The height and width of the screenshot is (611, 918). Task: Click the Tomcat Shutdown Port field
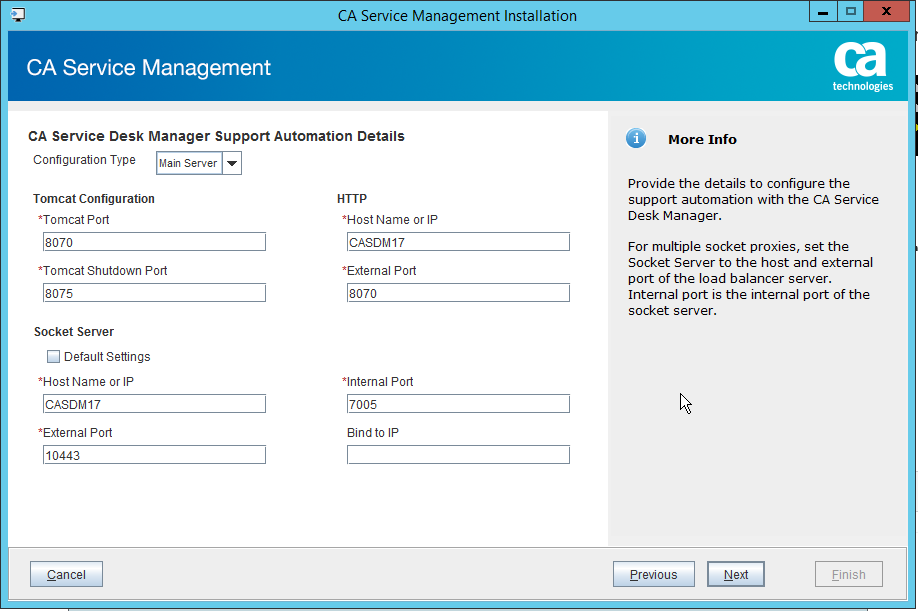154,292
